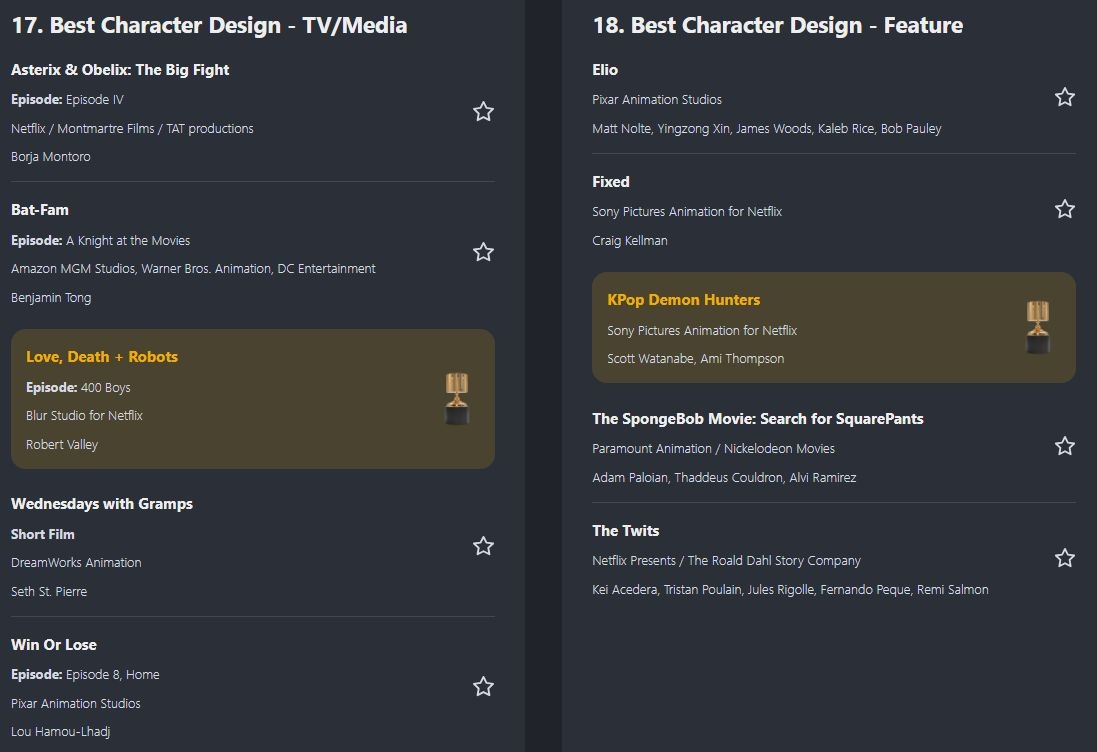Select the Best Character Design - Feature heading
The image size is (1097, 752).
[x=777, y=25]
